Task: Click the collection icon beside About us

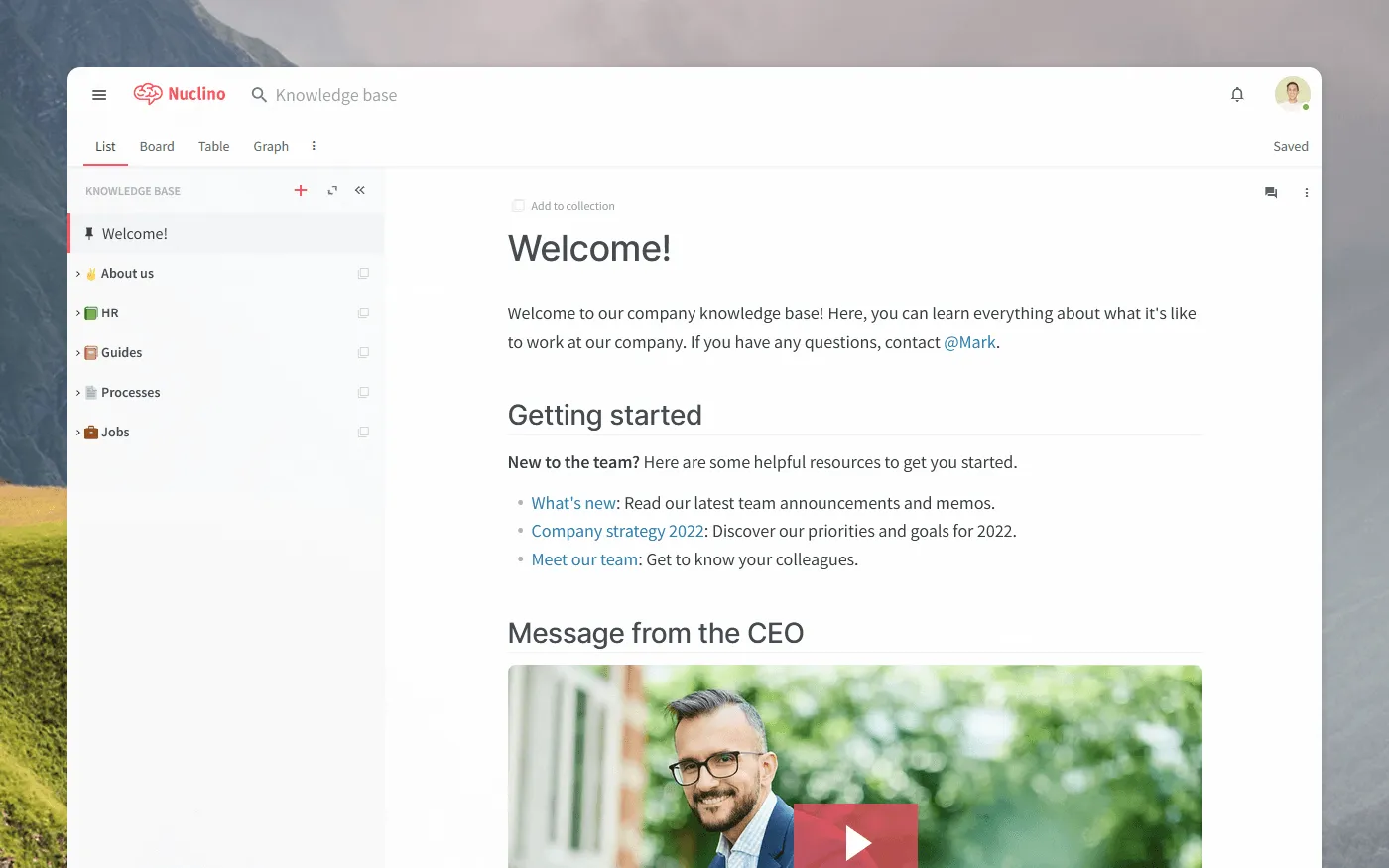Action: 363,274
